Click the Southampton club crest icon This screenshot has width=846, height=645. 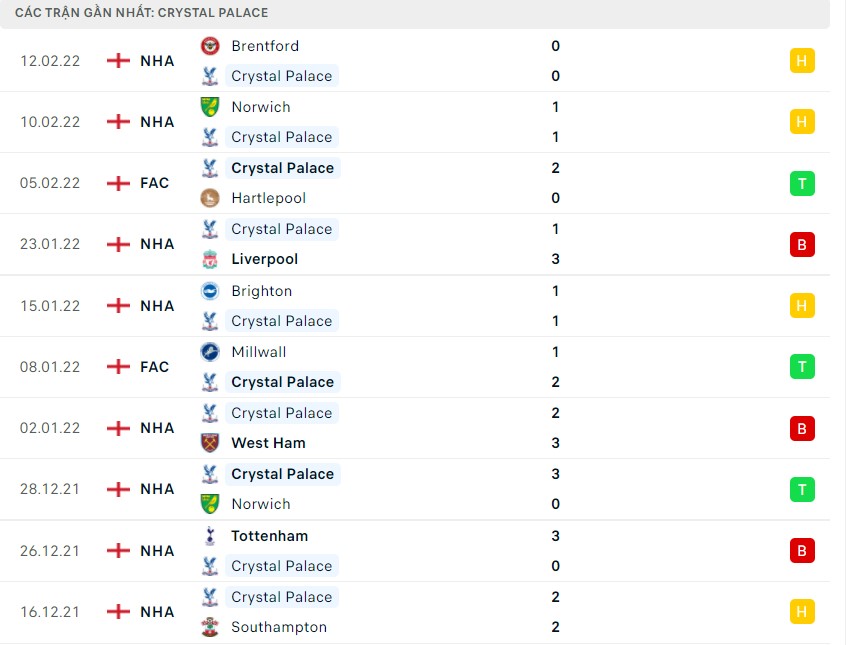pos(211,627)
